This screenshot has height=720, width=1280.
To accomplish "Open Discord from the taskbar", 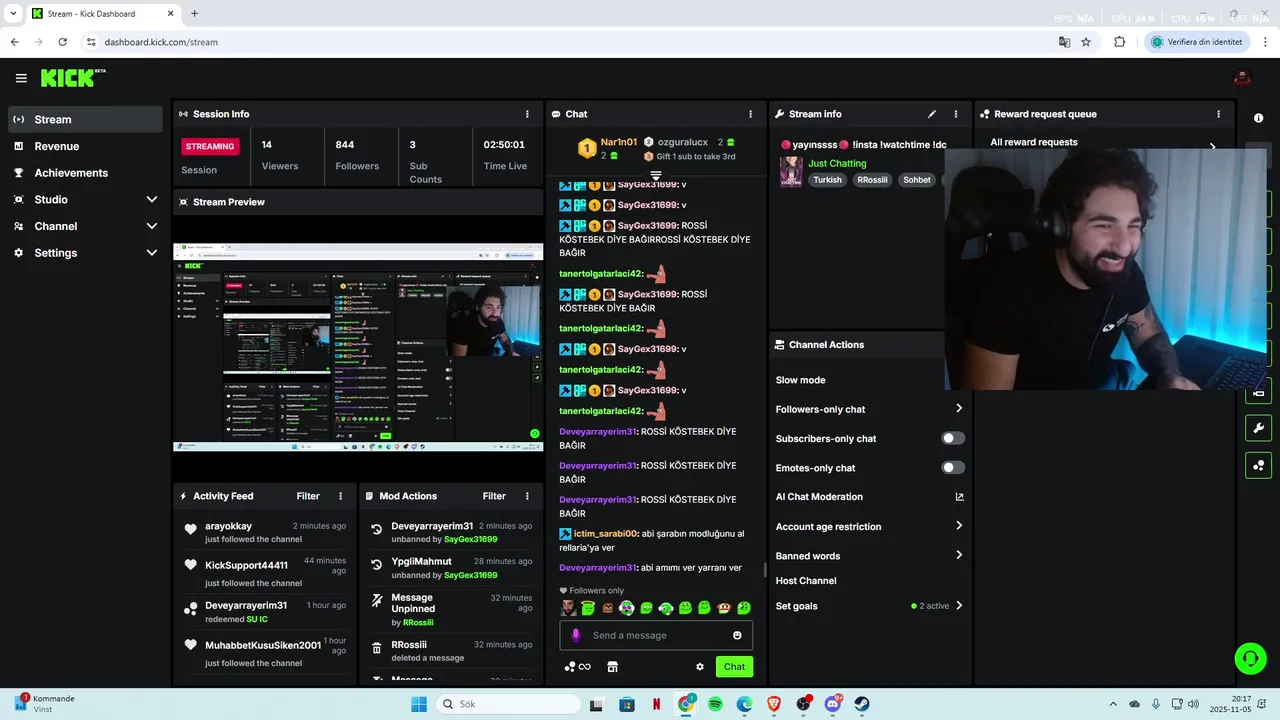I will [833, 704].
